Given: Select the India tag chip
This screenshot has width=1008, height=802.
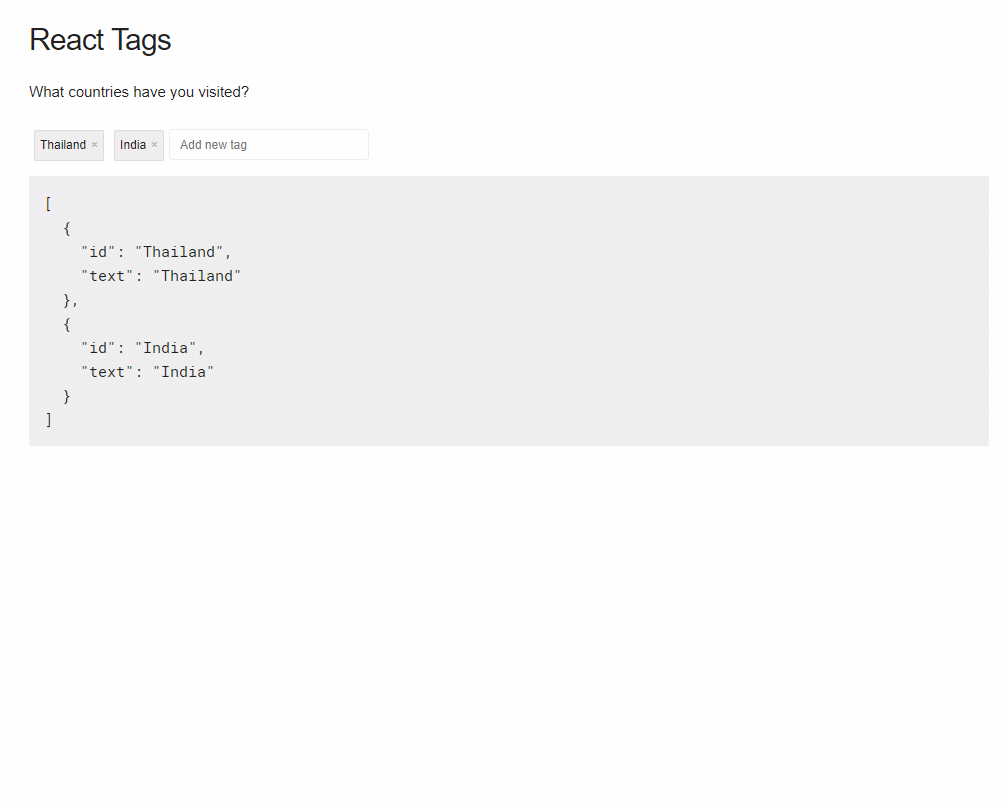Looking at the screenshot, I should [x=133, y=144].
